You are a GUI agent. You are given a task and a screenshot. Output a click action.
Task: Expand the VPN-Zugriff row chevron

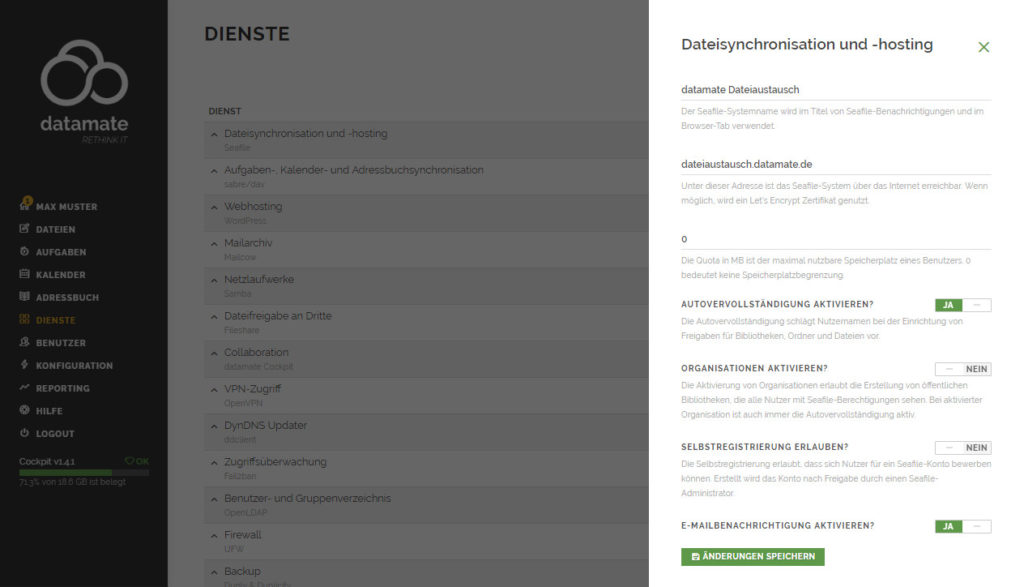214,390
